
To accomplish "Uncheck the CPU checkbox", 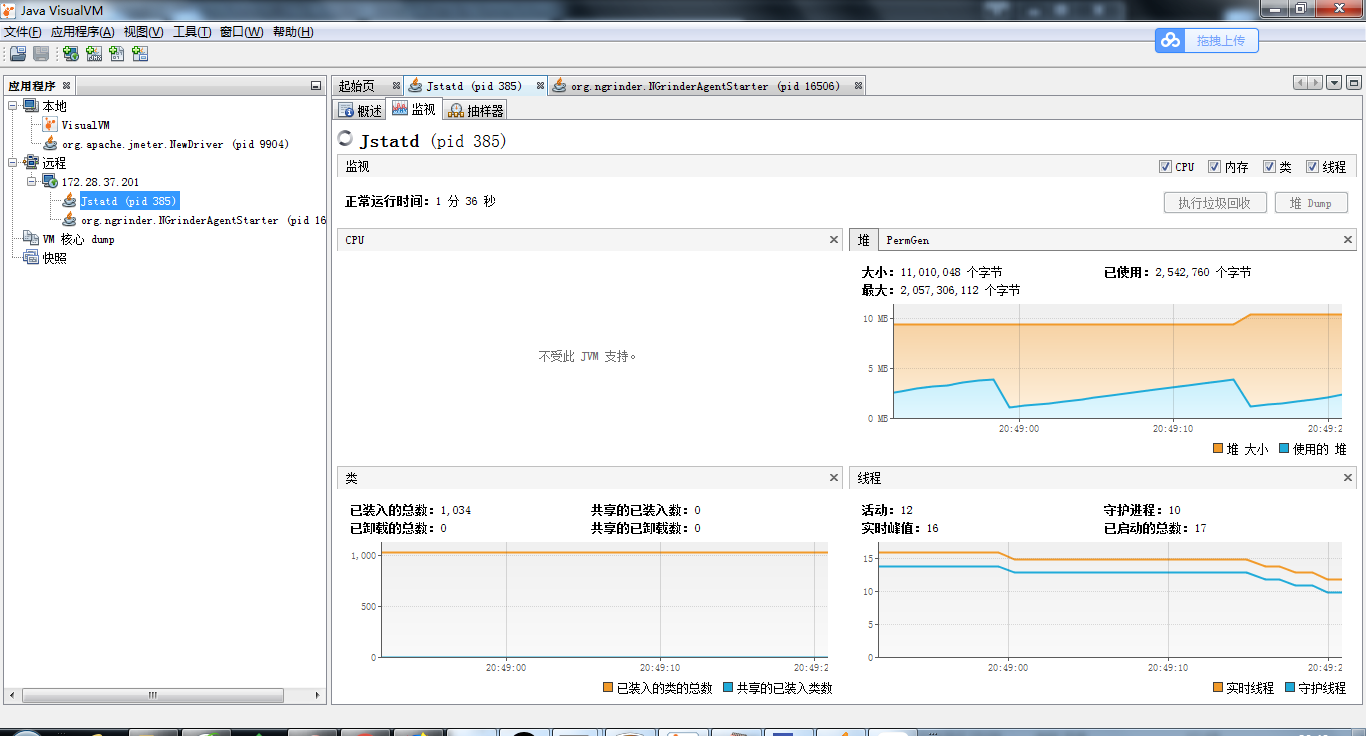I will click(1165, 167).
